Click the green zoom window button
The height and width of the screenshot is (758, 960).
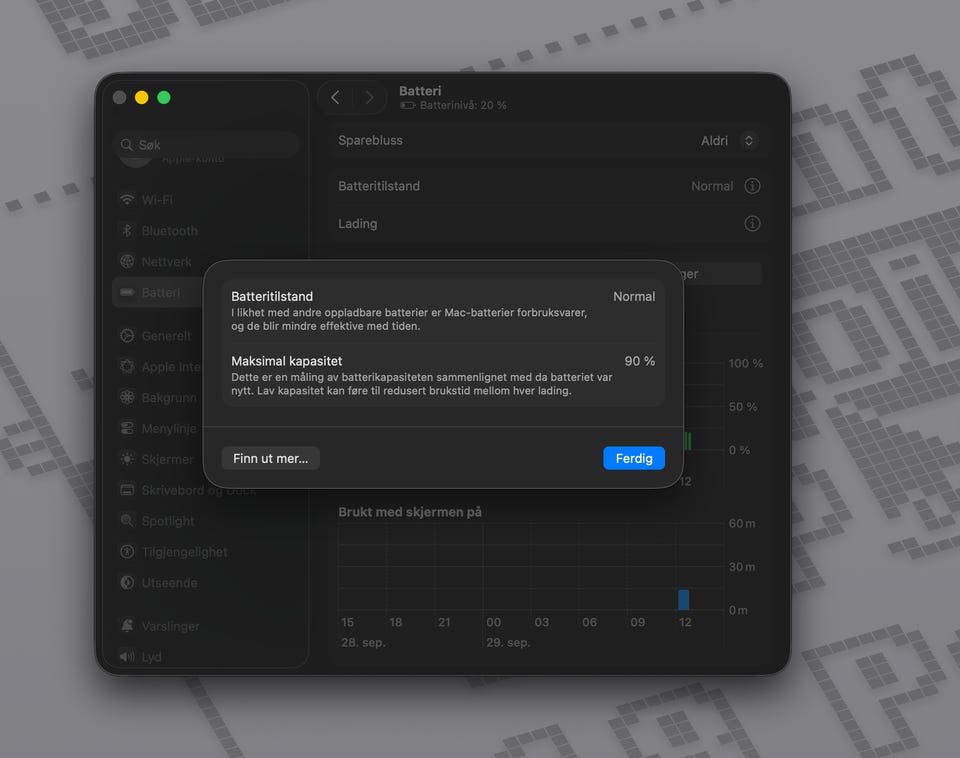pos(163,97)
